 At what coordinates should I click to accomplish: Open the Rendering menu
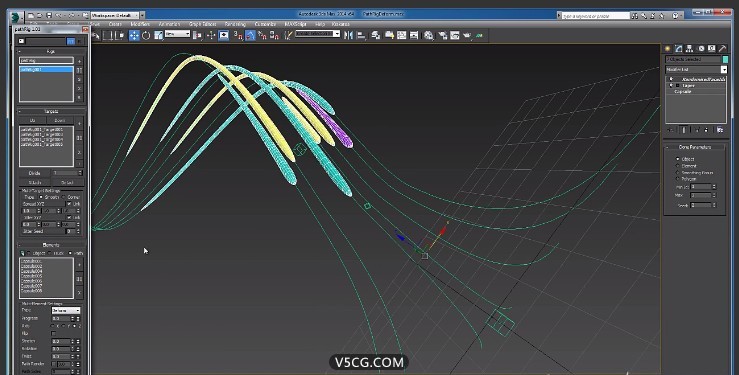coord(235,24)
